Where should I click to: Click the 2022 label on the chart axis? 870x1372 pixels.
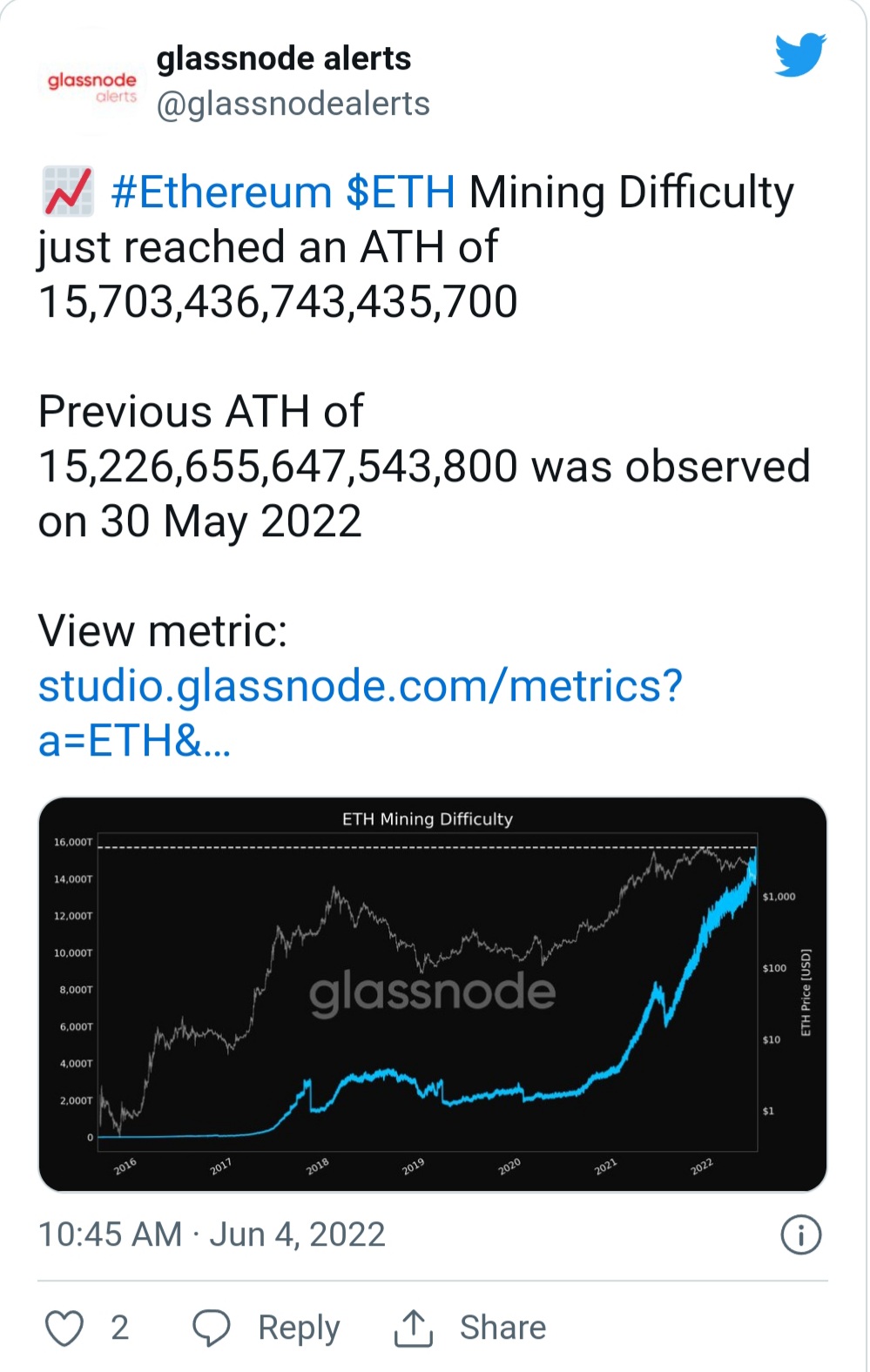click(702, 1166)
